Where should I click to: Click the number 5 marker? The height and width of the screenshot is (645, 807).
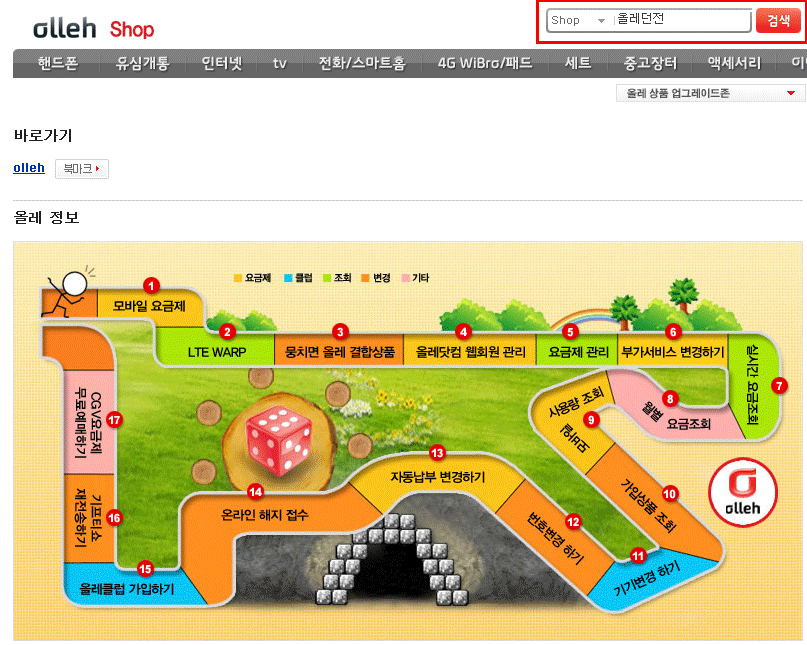[x=570, y=332]
